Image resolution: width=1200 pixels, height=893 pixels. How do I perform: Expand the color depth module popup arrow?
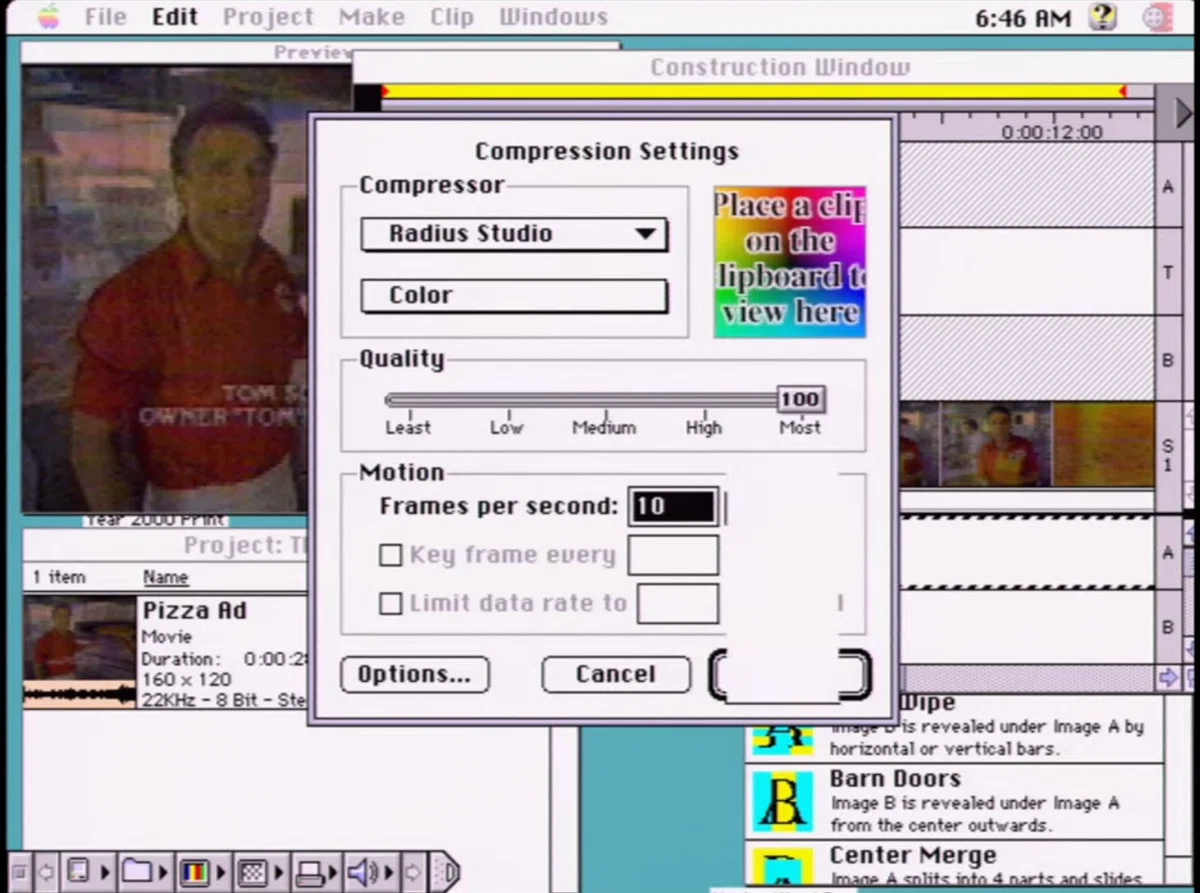click(x=222, y=870)
